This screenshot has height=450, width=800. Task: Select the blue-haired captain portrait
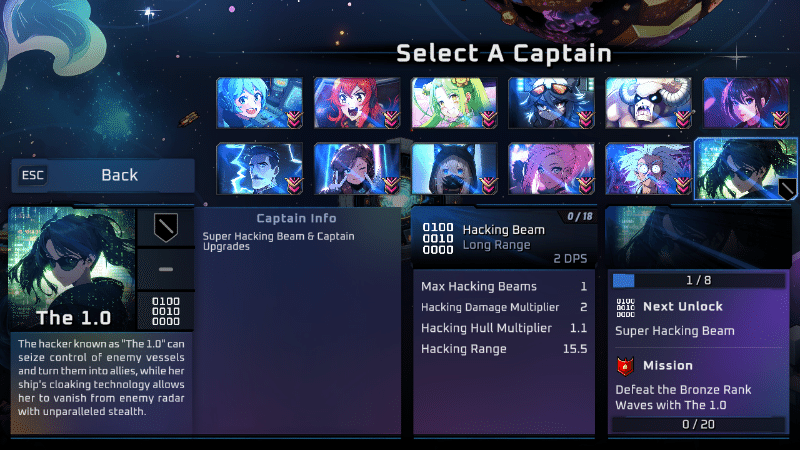[259, 103]
